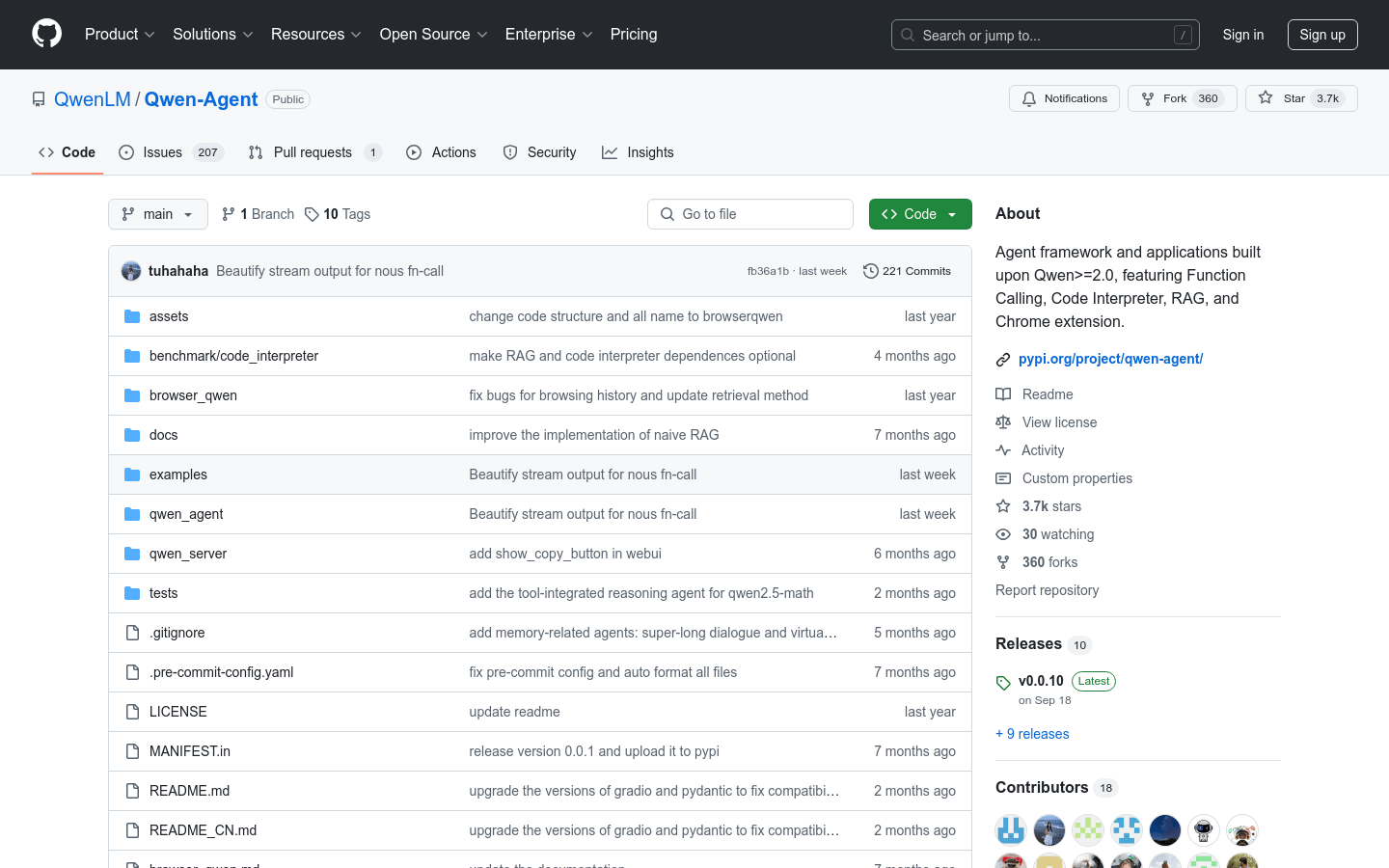Click the qwen_server folder icon

click(x=132, y=554)
